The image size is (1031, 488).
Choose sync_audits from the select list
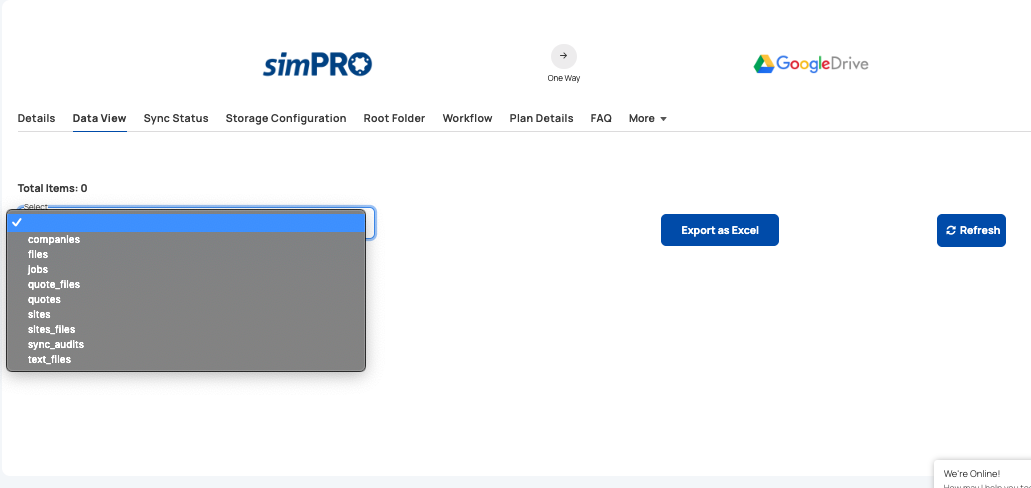[186, 345]
